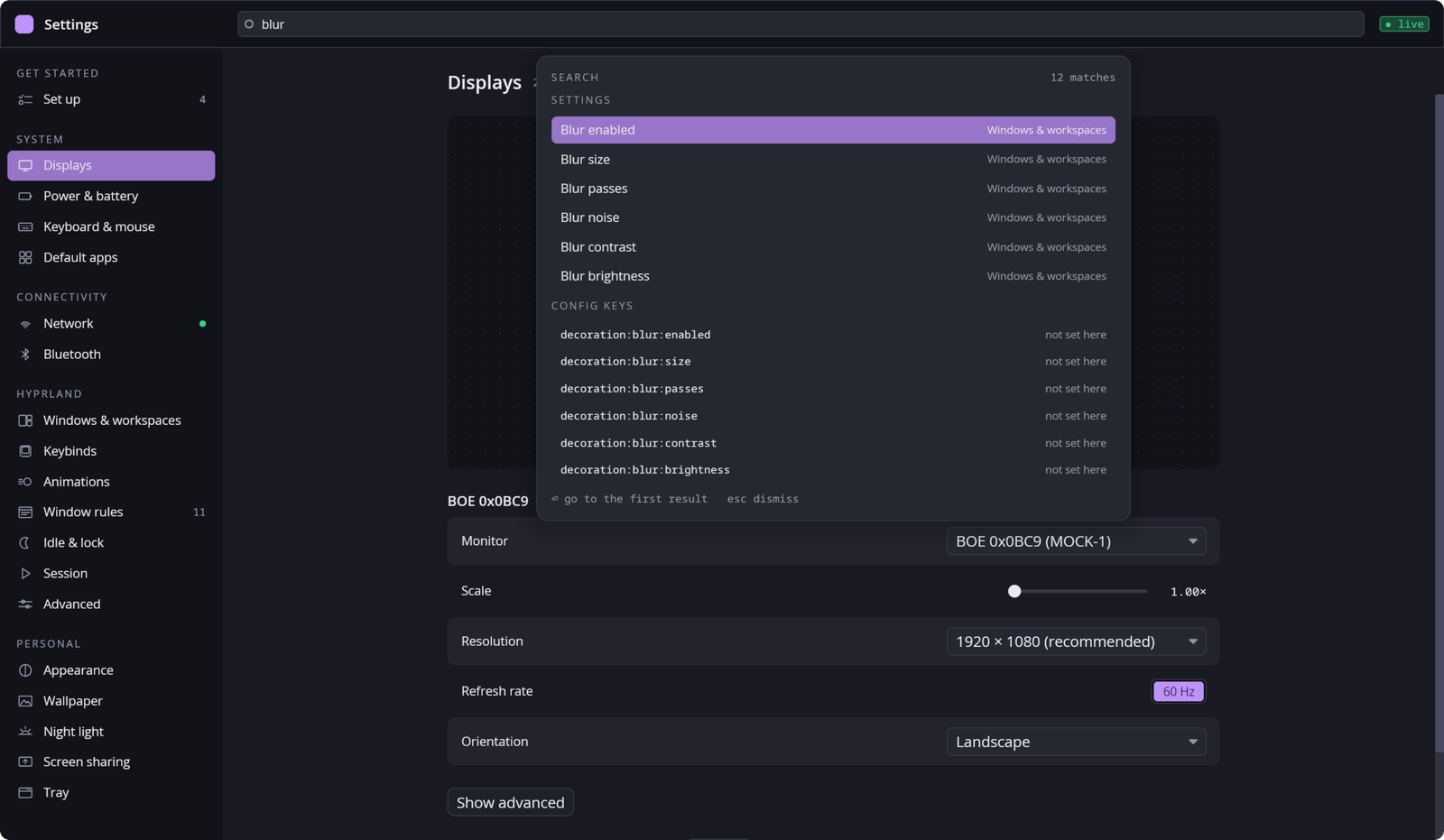The image size is (1444, 840).
Task: Click the Keybinds icon
Action: (x=25, y=451)
